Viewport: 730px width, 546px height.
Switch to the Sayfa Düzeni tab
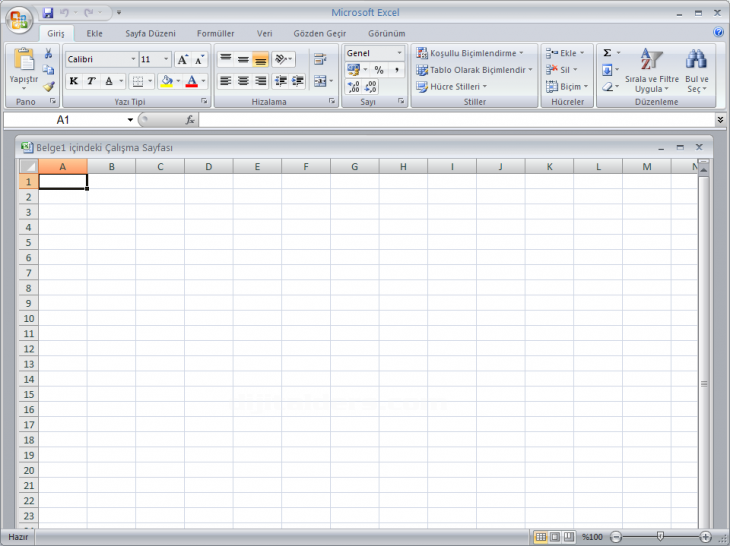click(150, 34)
